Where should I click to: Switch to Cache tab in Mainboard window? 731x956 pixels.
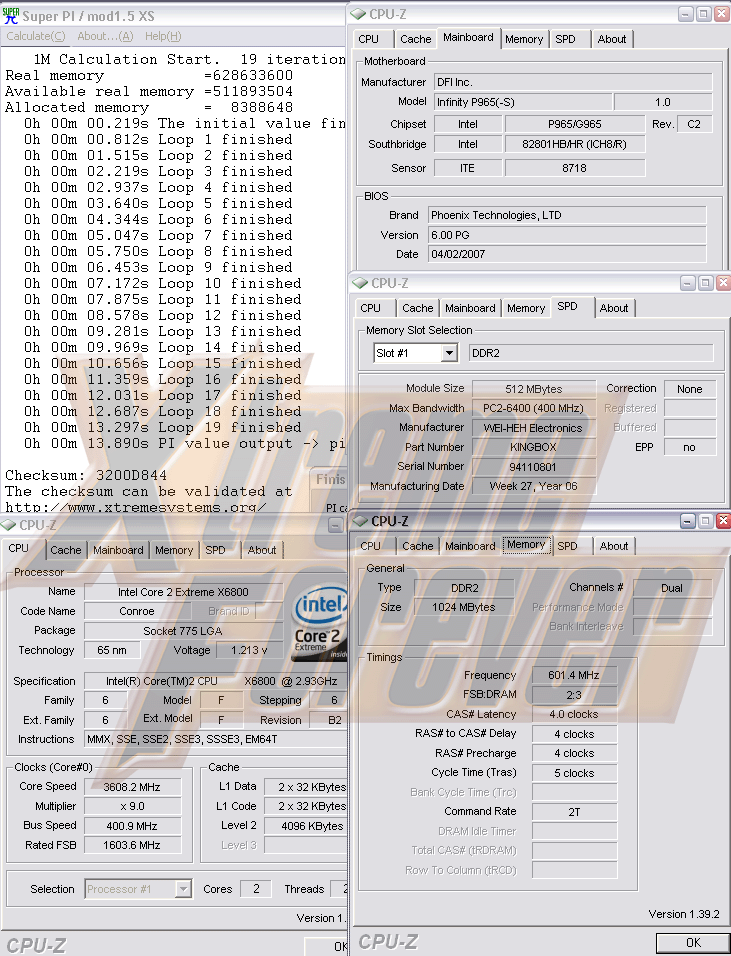coord(416,39)
